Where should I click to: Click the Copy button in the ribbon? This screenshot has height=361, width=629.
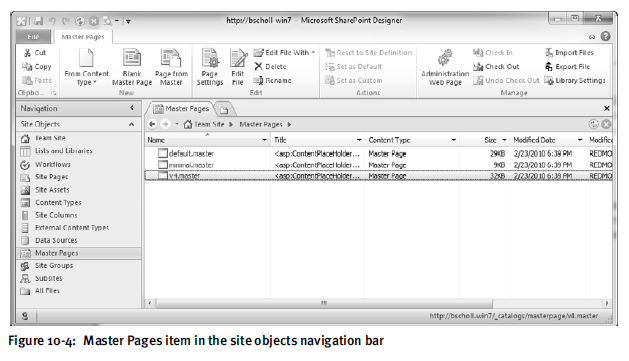click(37, 67)
